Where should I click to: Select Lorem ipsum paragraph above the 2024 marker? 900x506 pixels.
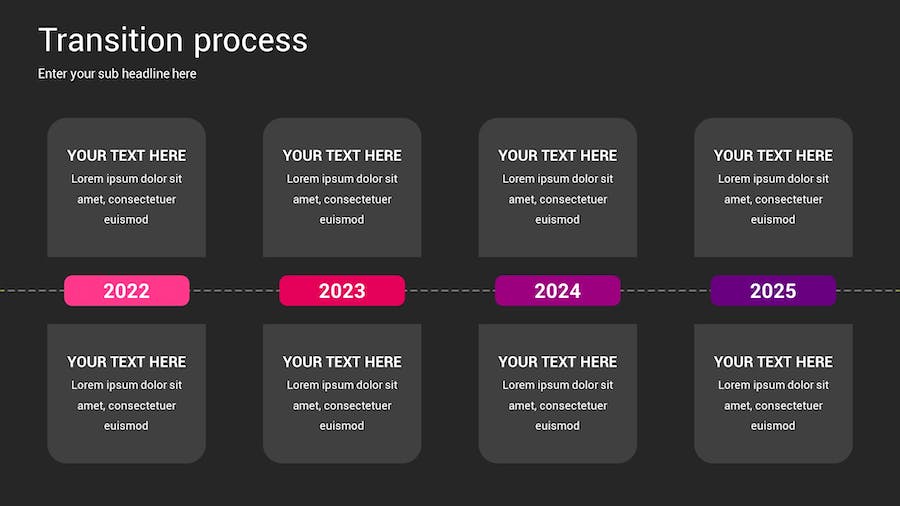click(x=557, y=199)
